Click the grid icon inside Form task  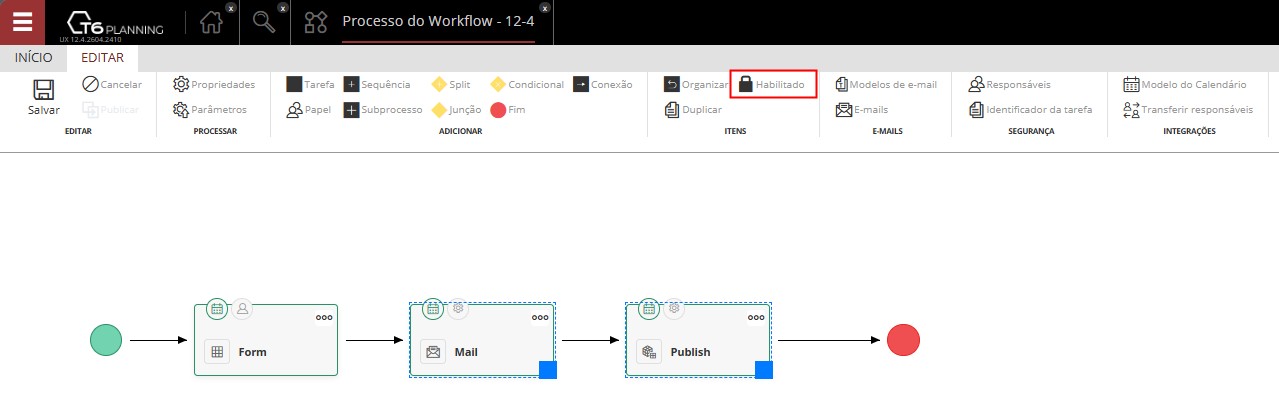click(217, 352)
